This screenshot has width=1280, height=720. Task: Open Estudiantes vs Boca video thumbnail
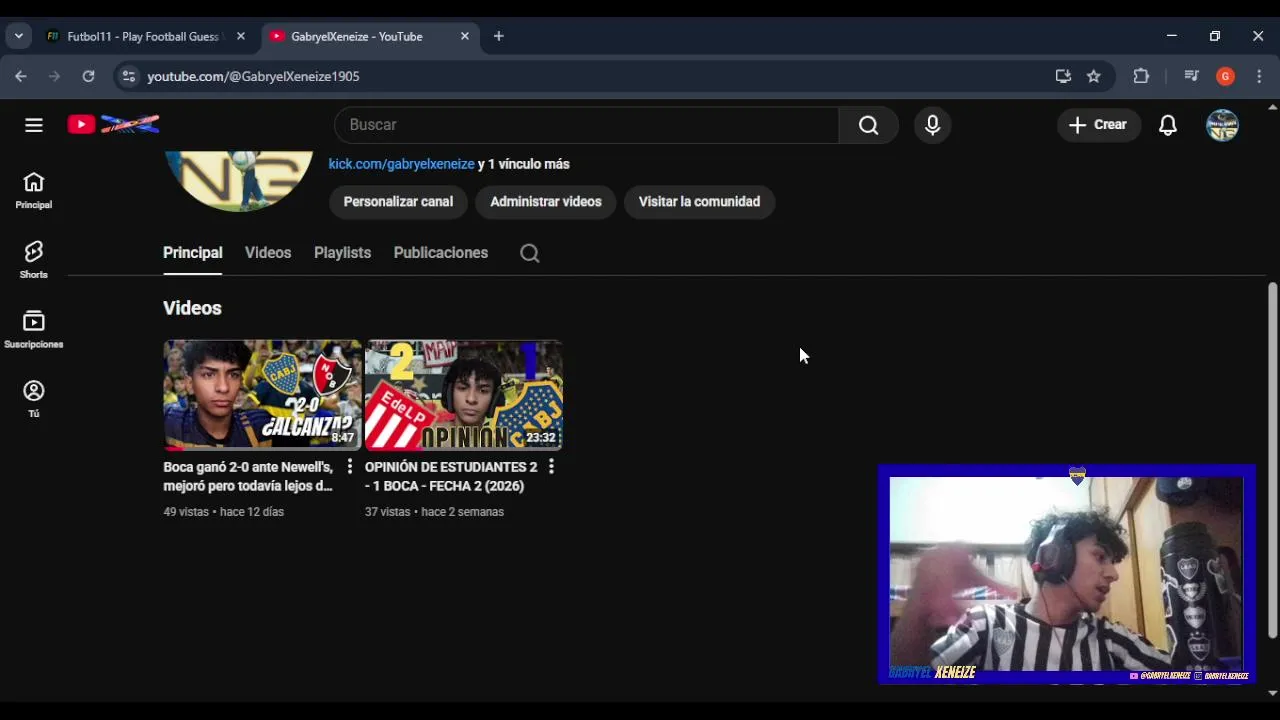464,395
